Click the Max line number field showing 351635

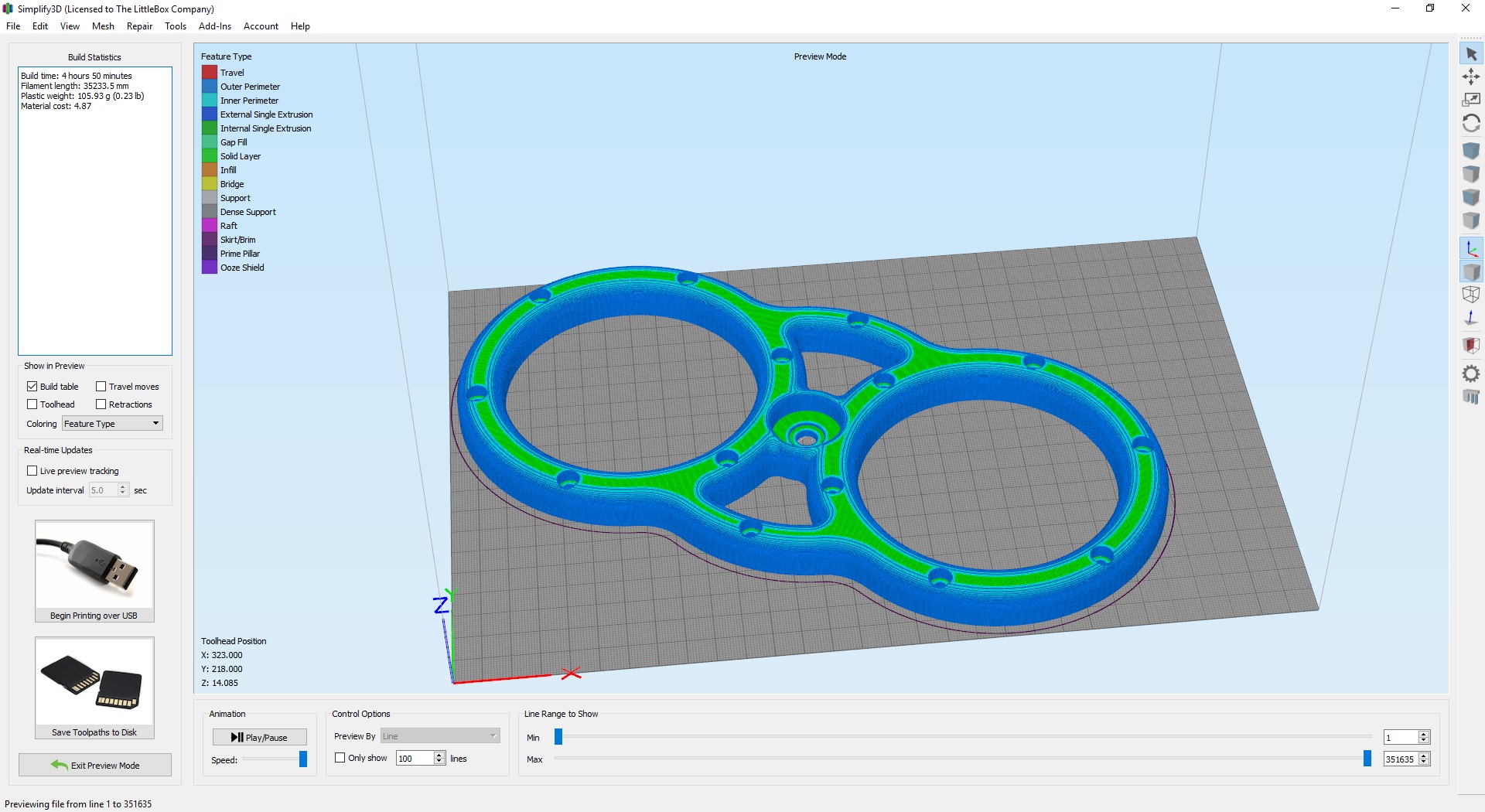pyautogui.click(x=1401, y=759)
